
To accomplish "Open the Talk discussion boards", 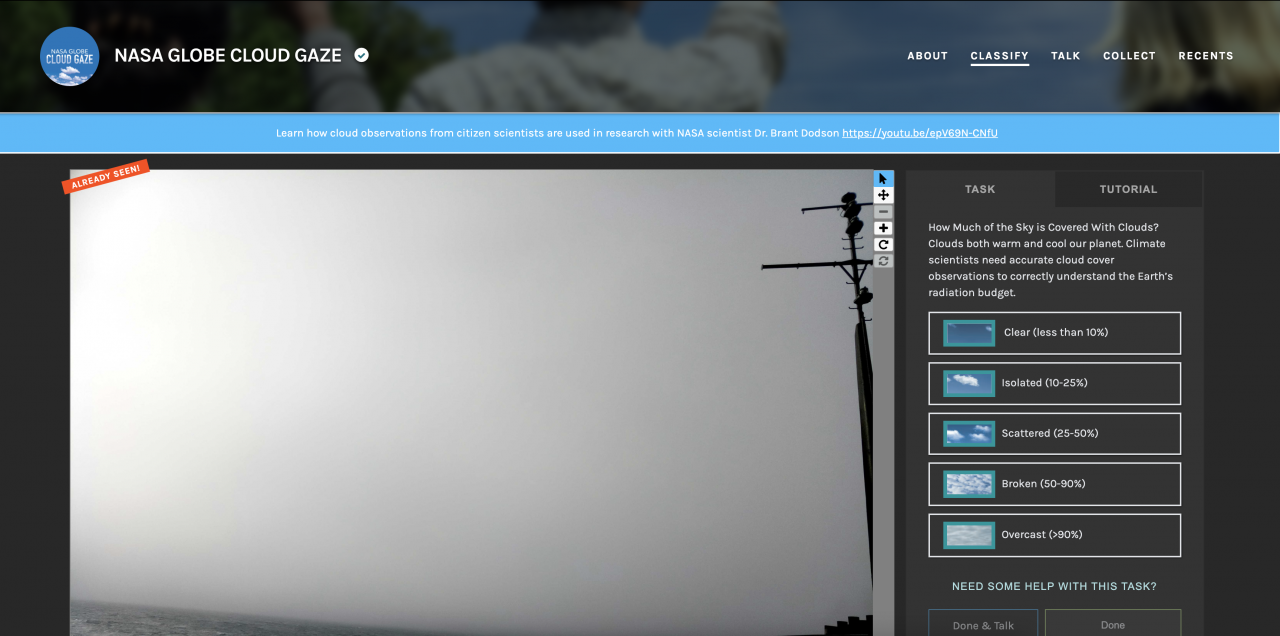I will [x=1066, y=56].
